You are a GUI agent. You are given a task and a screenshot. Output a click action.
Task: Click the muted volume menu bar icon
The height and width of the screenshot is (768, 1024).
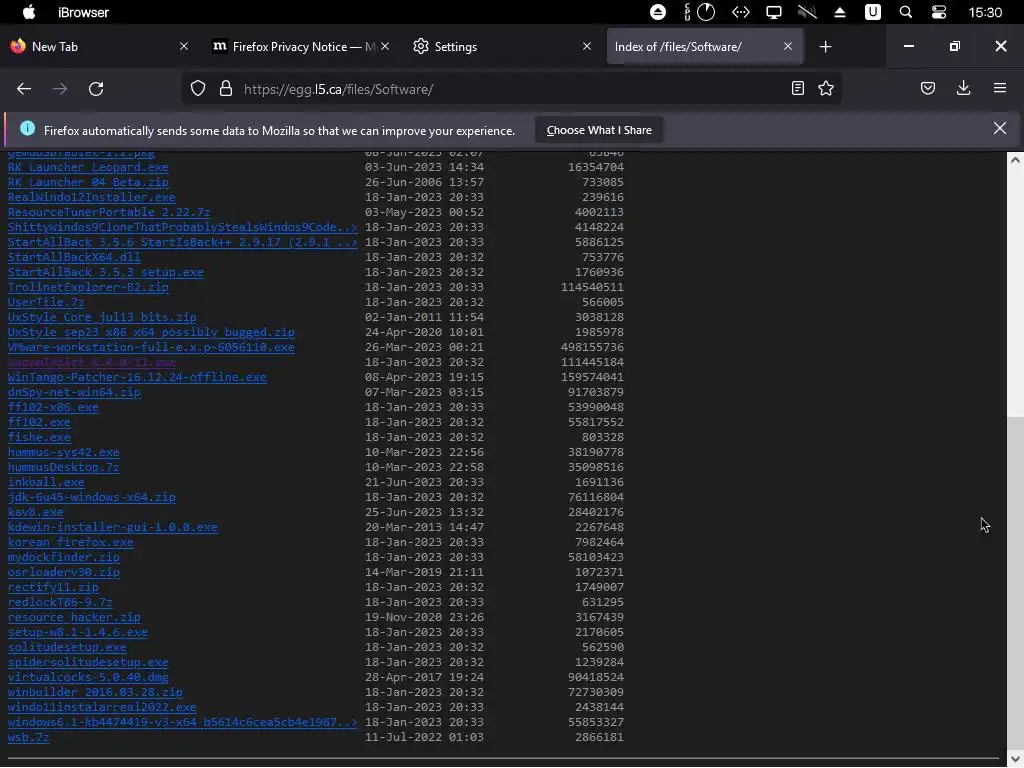pos(807,12)
